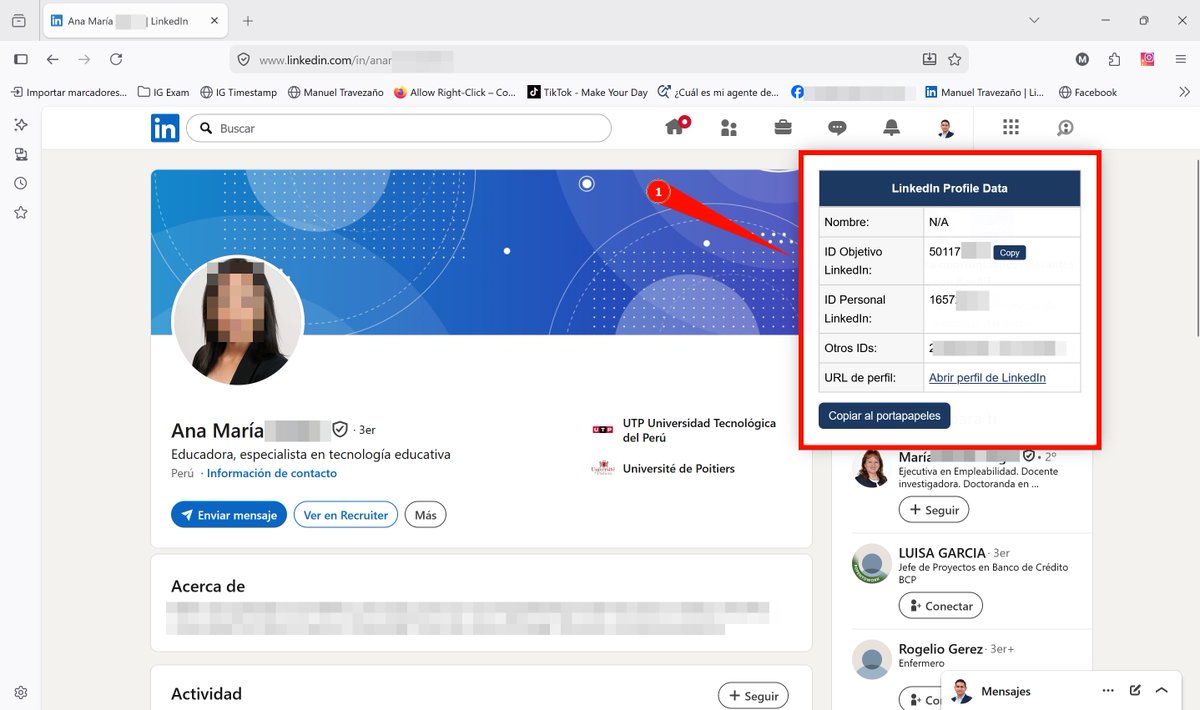Compose new message pencil icon

pyautogui.click(x=1135, y=690)
